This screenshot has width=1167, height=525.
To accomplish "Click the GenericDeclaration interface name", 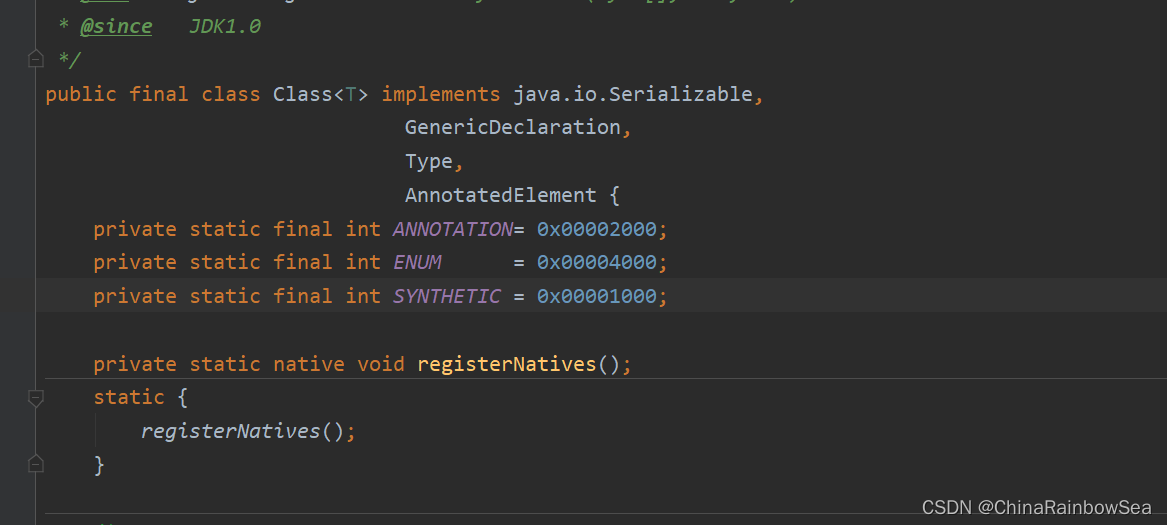I will [513, 128].
